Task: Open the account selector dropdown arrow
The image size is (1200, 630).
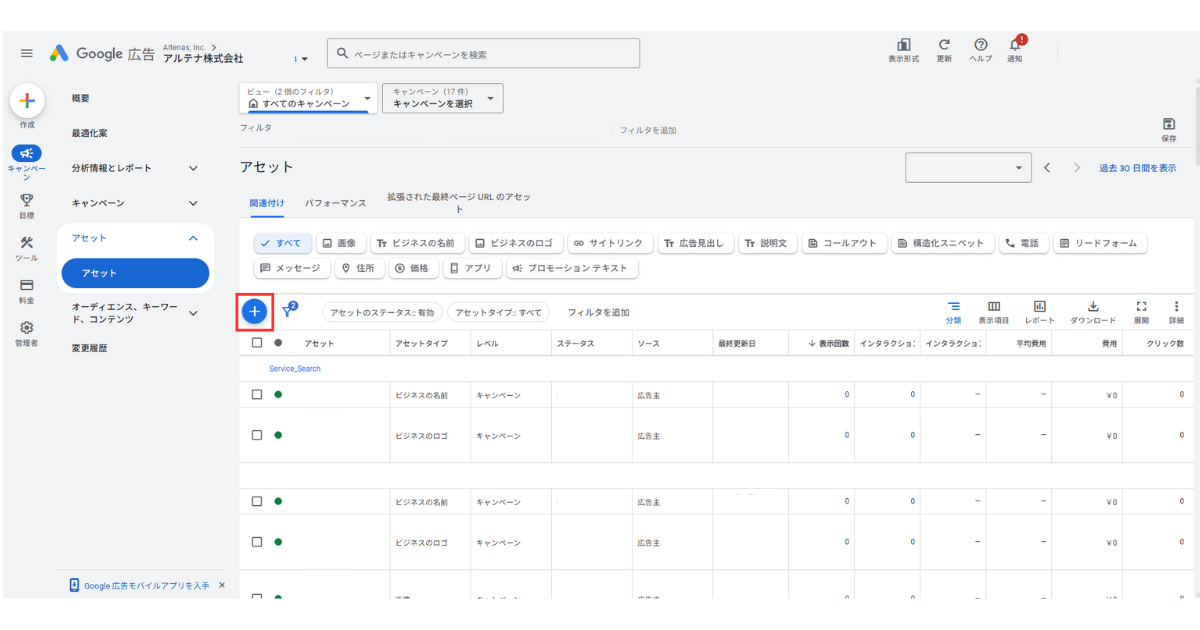Action: (x=303, y=59)
